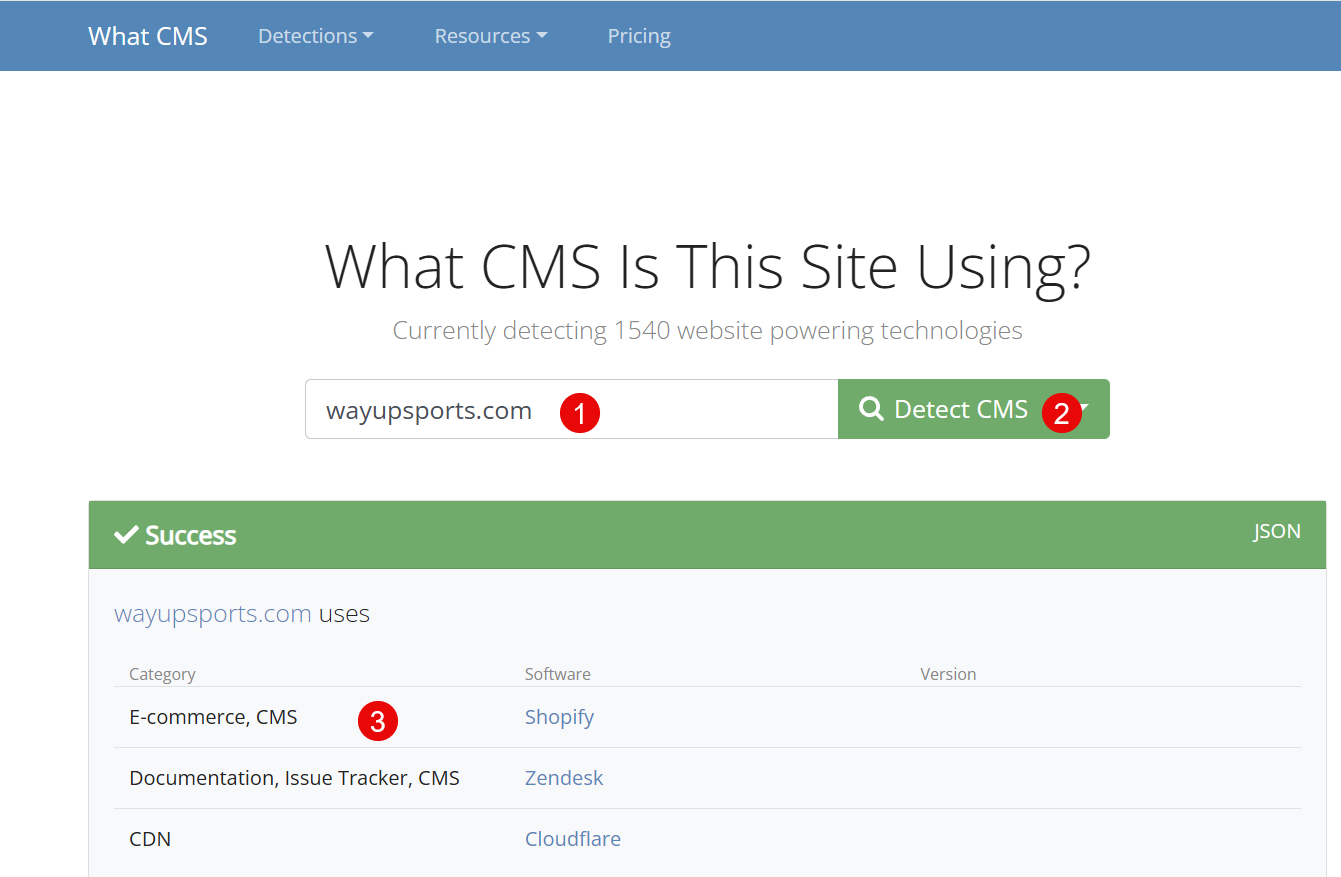Viewport: 1341px width, 877px height.
Task: Select the Version column header
Action: coord(948,674)
